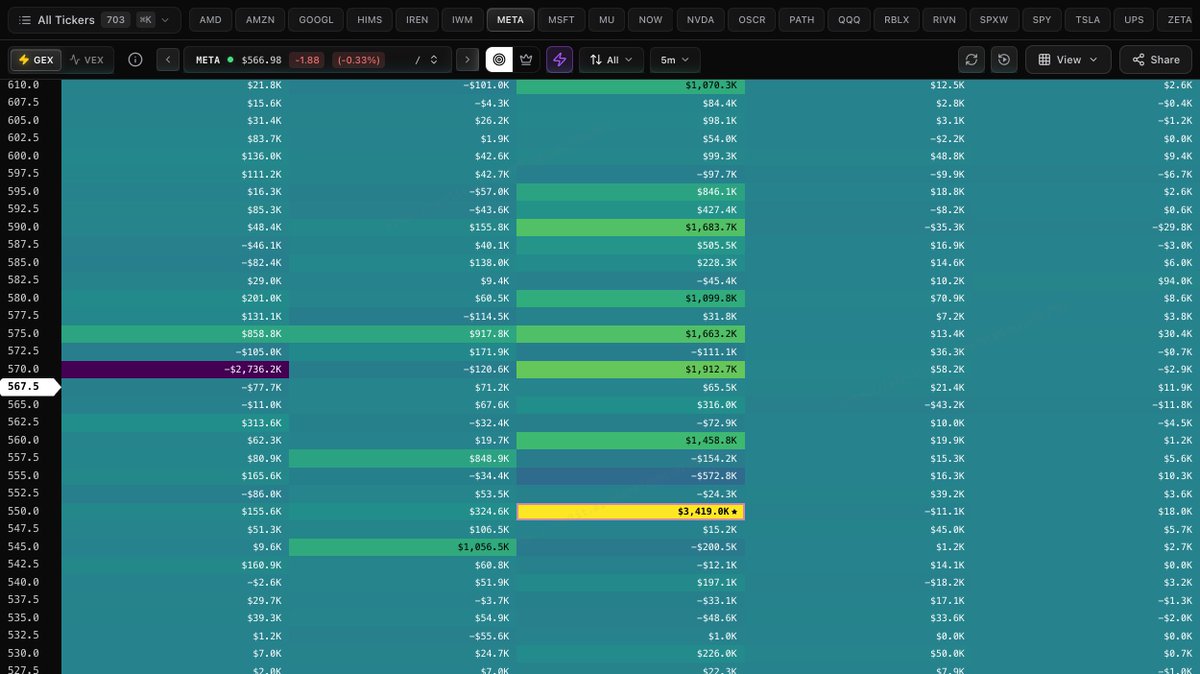Click the -$29.8K cell at strike 590
1200x674 pixels.
[1086, 227]
